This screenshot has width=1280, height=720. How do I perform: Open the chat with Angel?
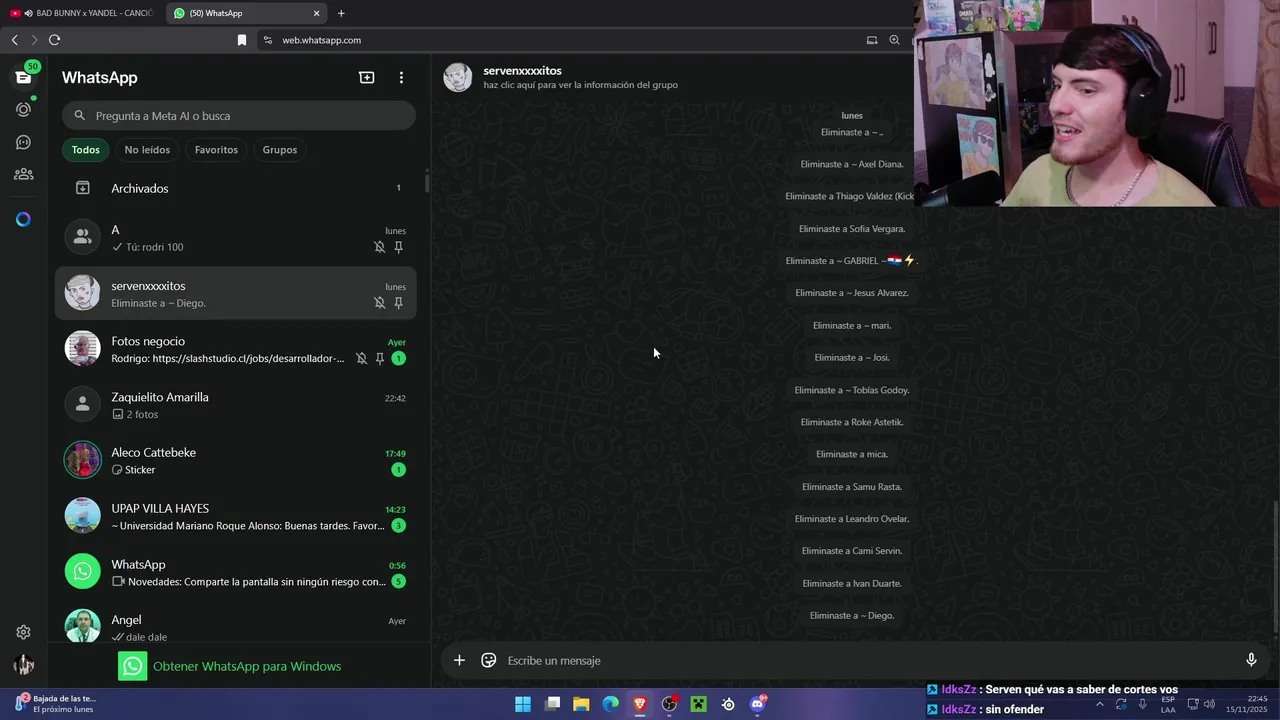point(236,623)
